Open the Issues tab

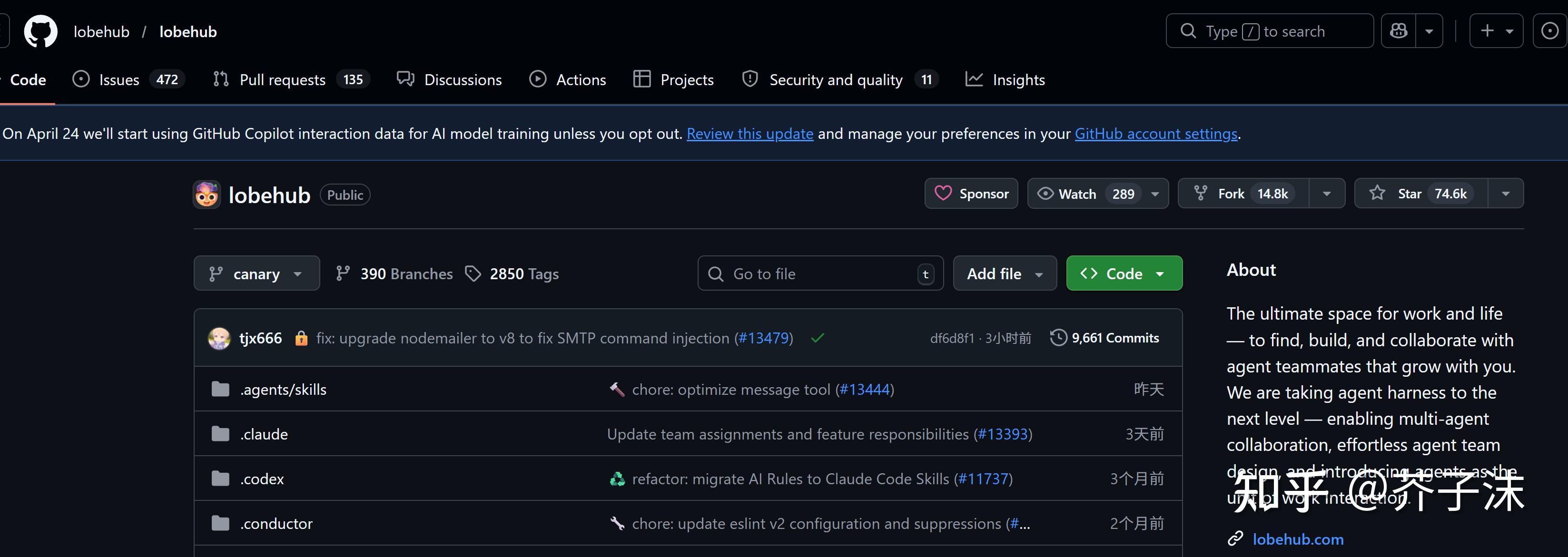click(128, 80)
